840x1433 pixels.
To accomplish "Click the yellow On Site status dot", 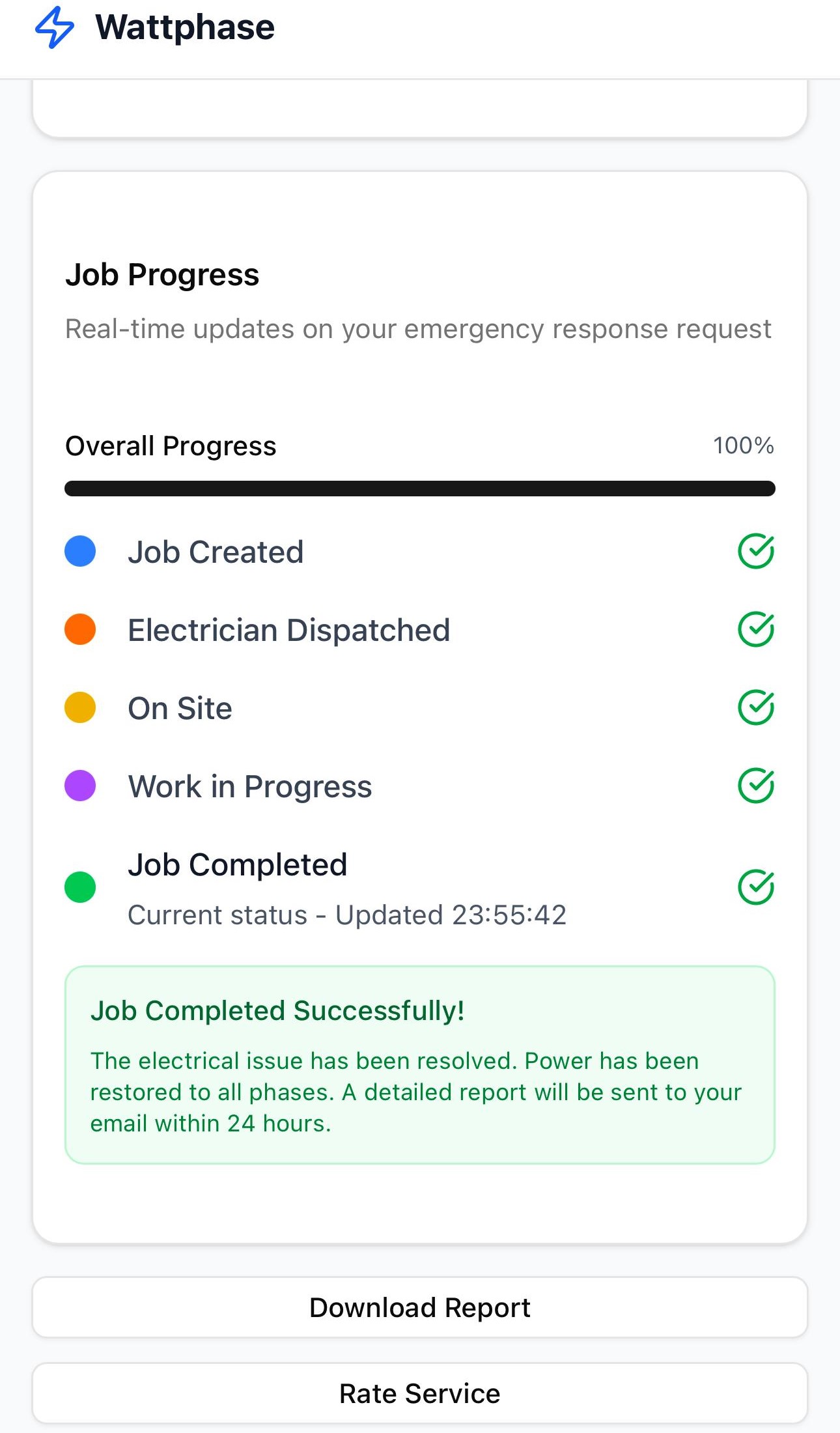I will click(80, 708).
